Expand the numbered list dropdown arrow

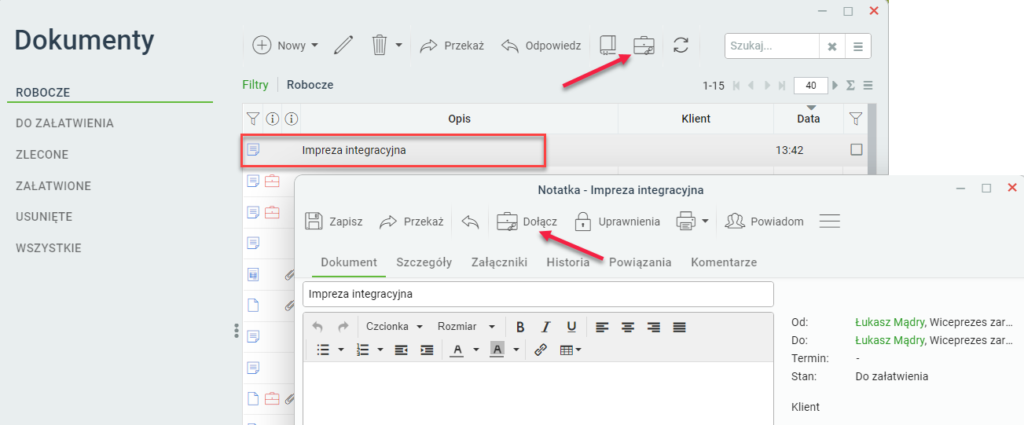tap(381, 351)
